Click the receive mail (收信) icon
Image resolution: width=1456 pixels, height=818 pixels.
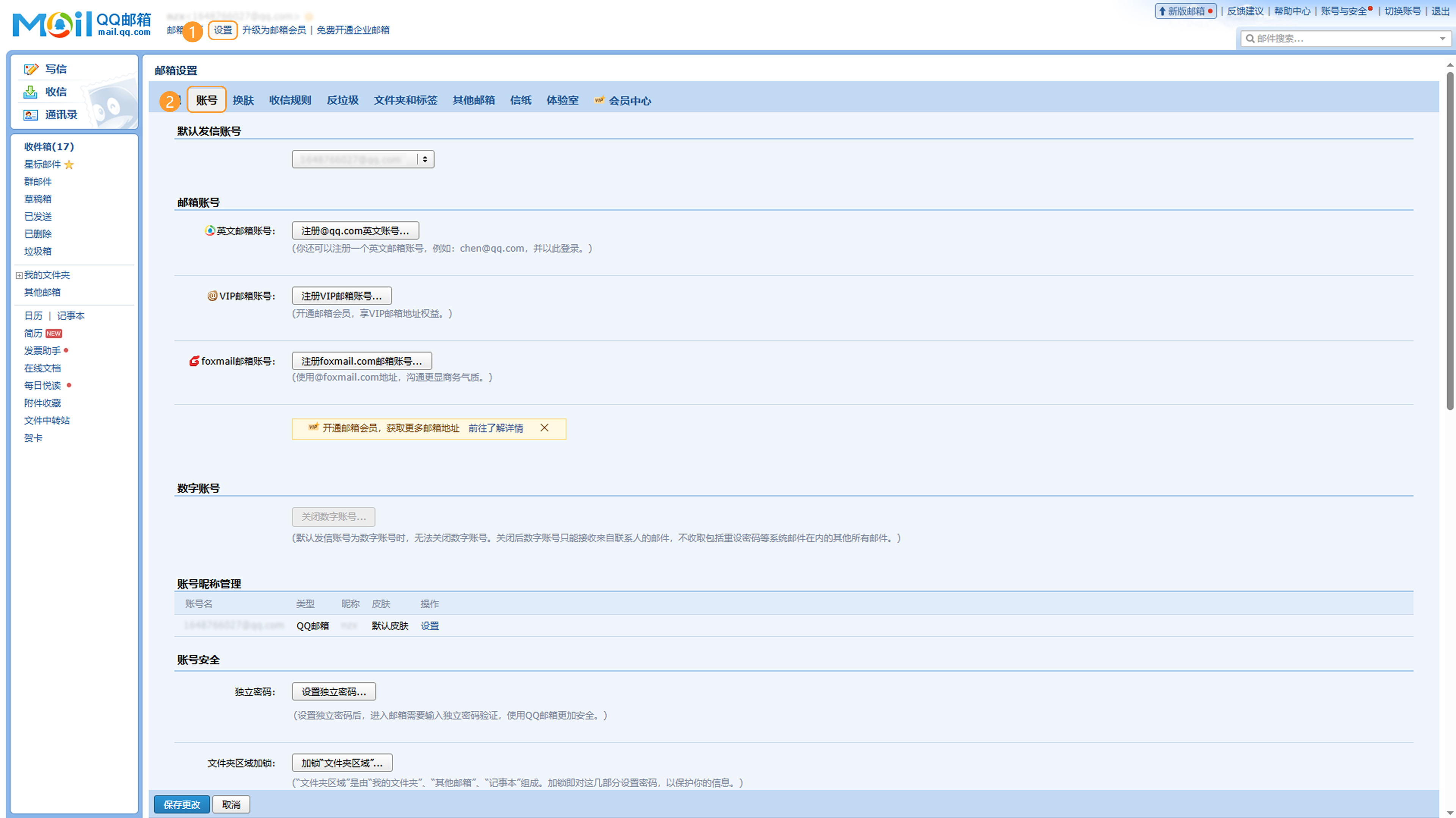pyautogui.click(x=30, y=91)
